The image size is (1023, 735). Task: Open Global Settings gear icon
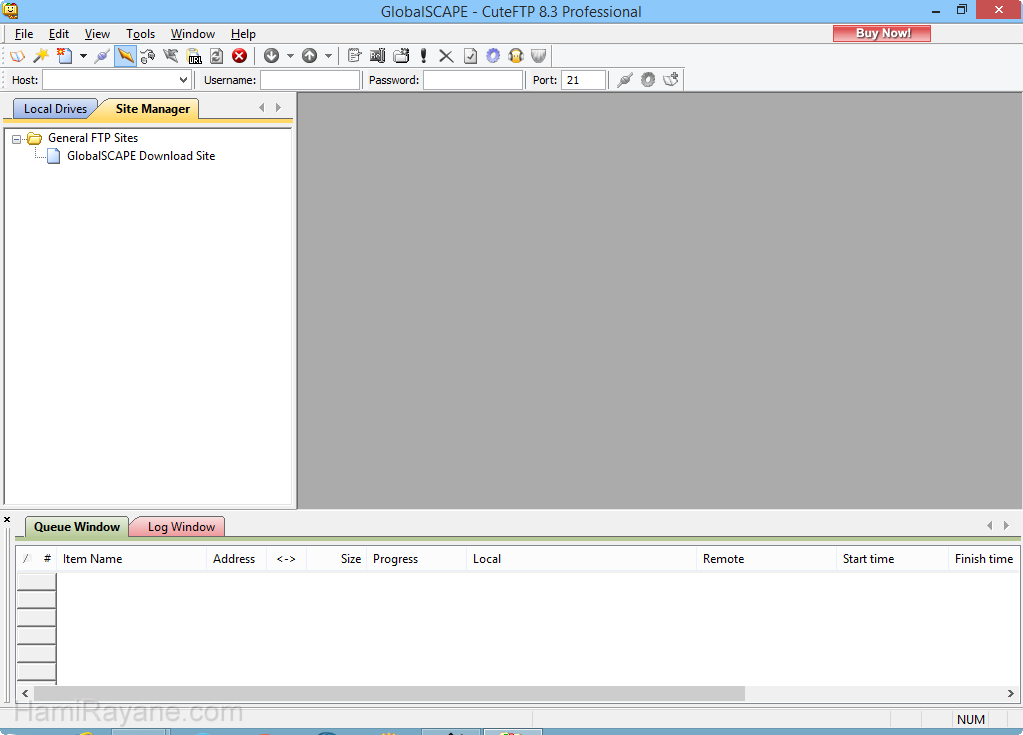(x=493, y=56)
